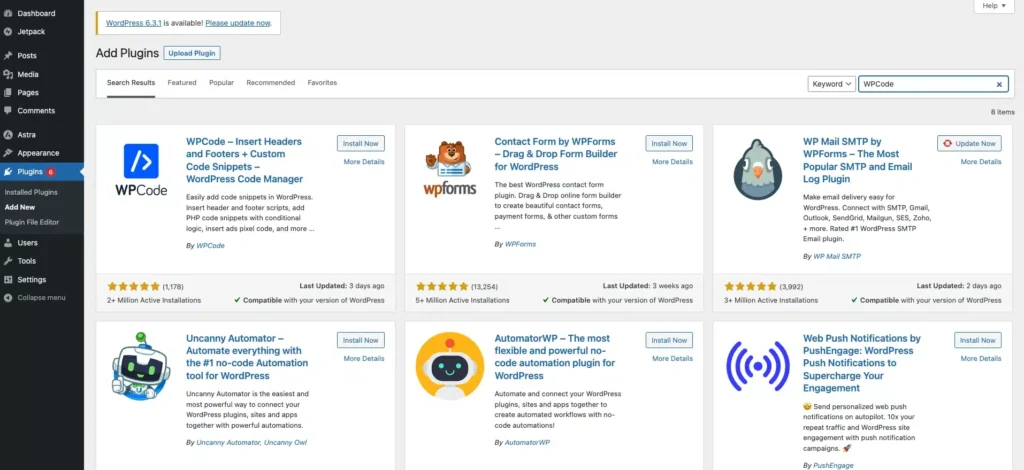This screenshot has height=470, width=1024.
Task: Switch to the Favorites tab
Action: (x=322, y=83)
